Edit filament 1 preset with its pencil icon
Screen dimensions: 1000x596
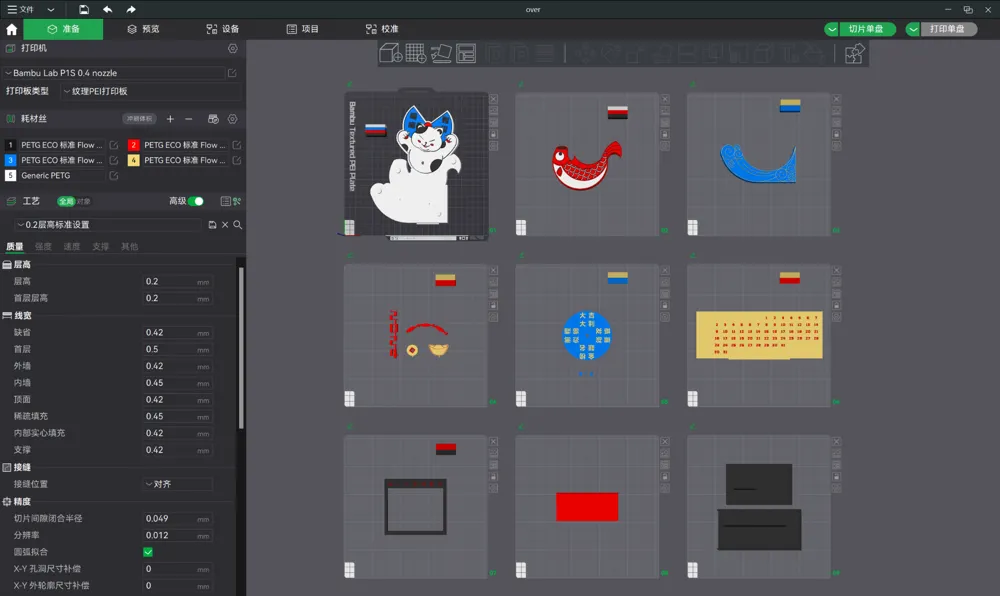coord(114,145)
